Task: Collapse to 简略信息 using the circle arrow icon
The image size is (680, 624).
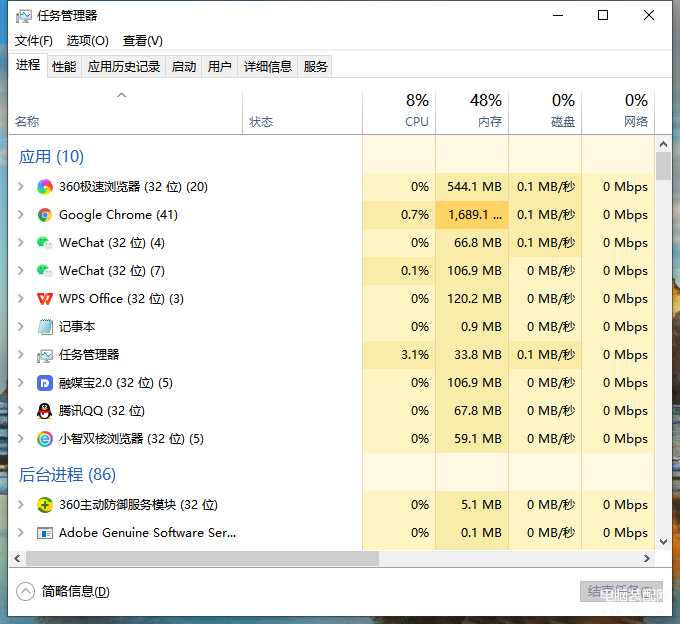Action: [25, 591]
